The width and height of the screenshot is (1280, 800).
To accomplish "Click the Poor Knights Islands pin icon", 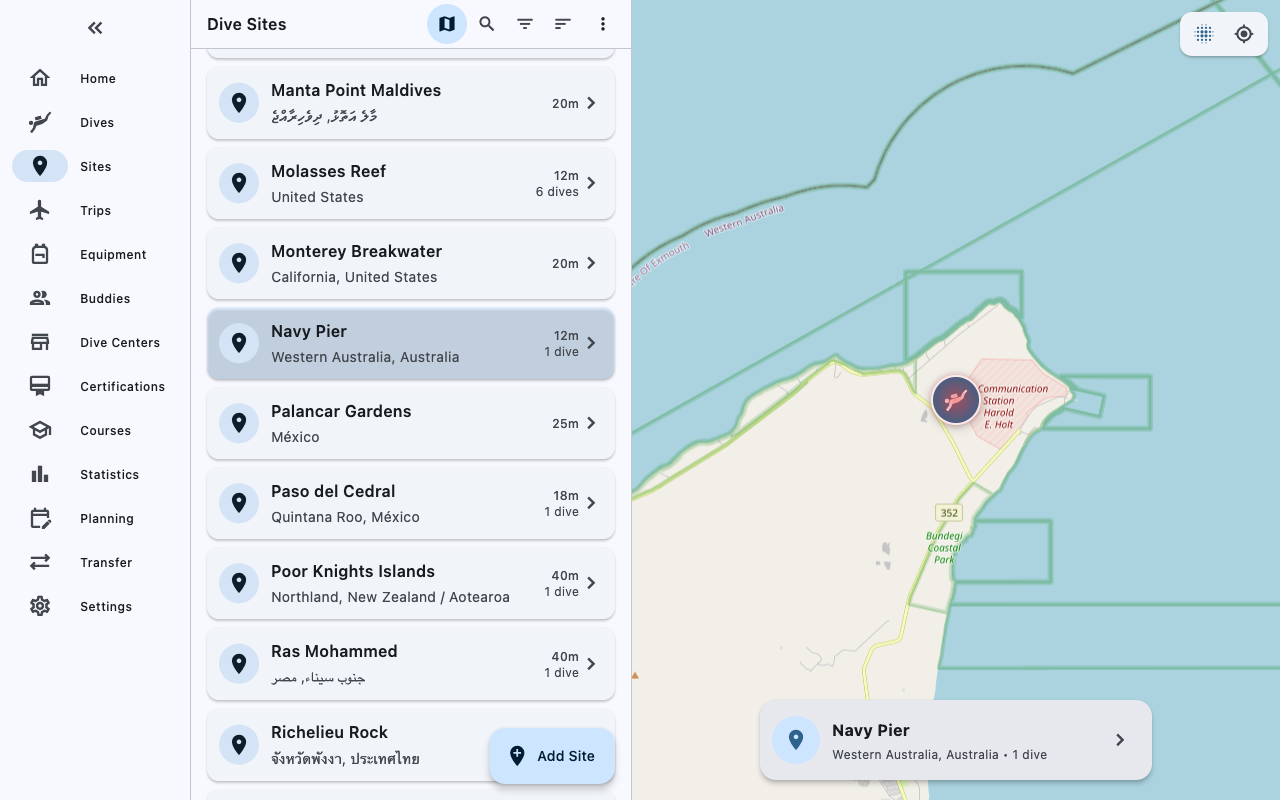I will coord(239,583).
